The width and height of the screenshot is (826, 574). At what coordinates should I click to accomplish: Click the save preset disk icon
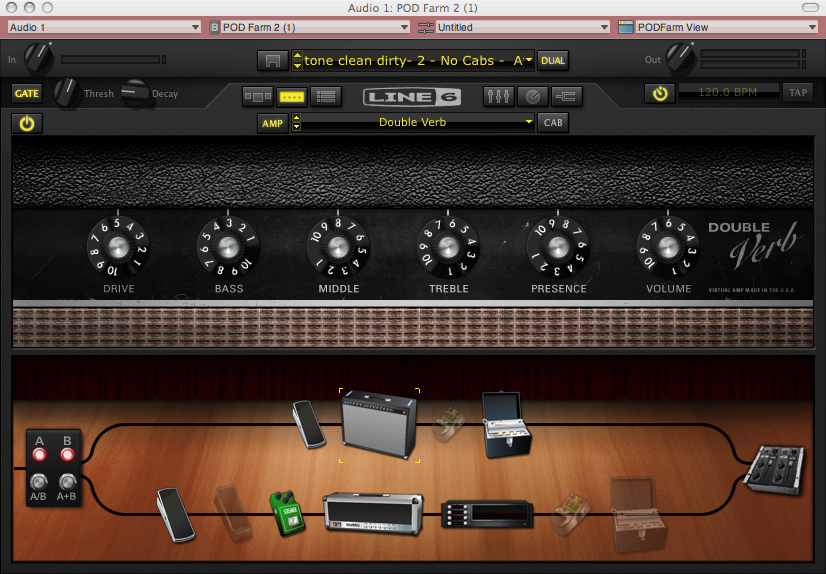(x=271, y=61)
